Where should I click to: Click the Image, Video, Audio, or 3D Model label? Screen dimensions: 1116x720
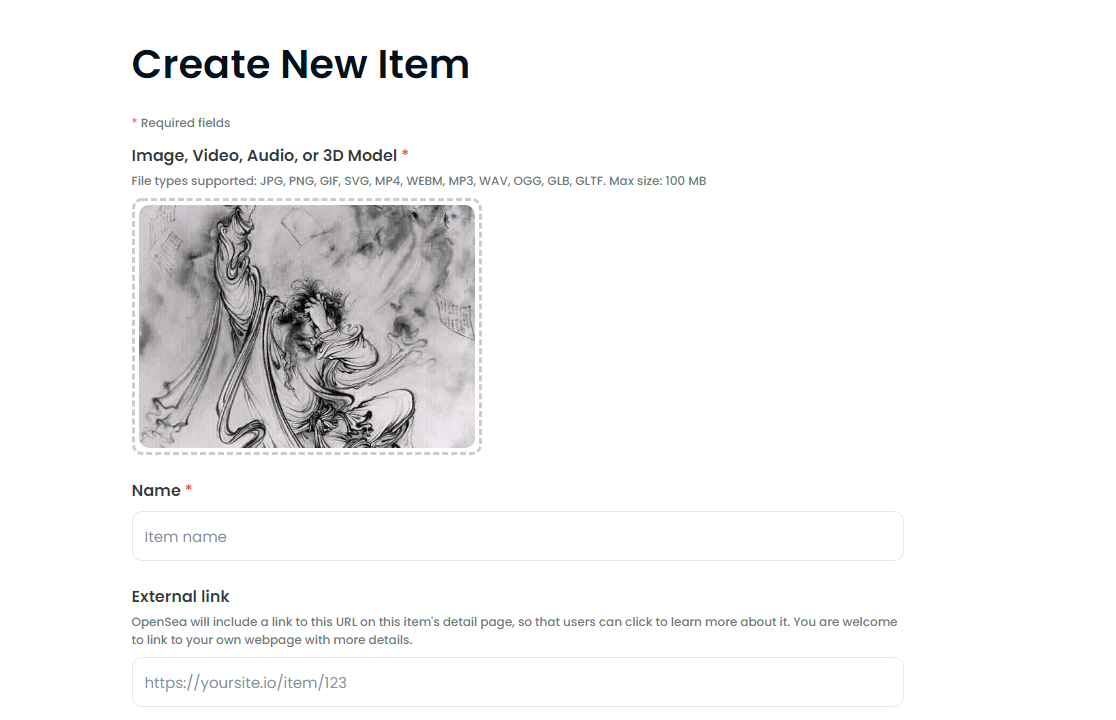point(264,155)
